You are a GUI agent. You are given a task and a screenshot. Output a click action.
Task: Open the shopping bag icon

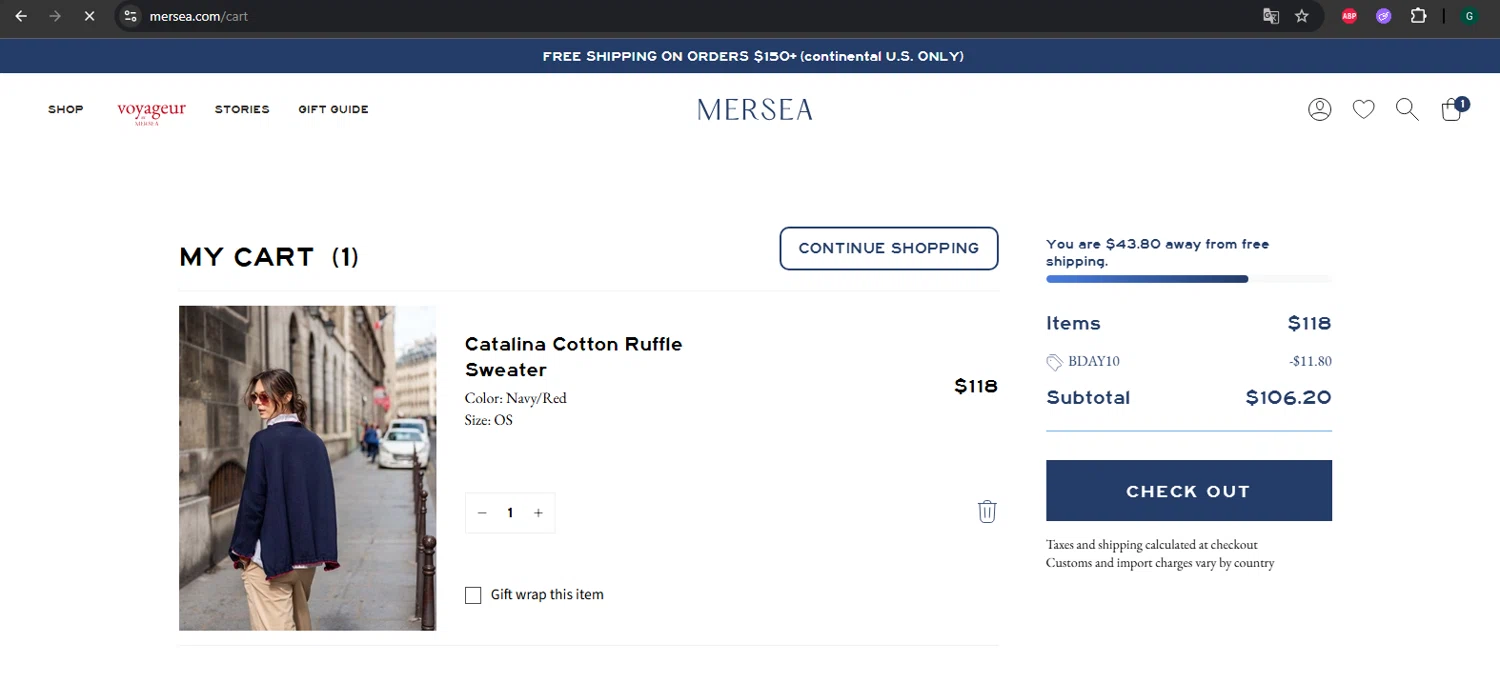(1452, 109)
